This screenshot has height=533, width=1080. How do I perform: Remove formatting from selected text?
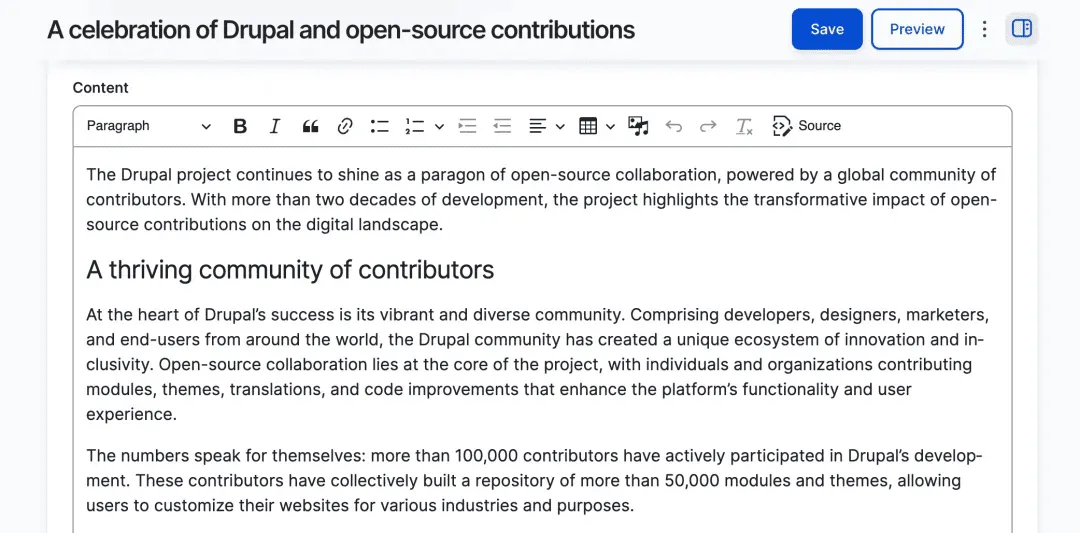pyautogui.click(x=744, y=126)
